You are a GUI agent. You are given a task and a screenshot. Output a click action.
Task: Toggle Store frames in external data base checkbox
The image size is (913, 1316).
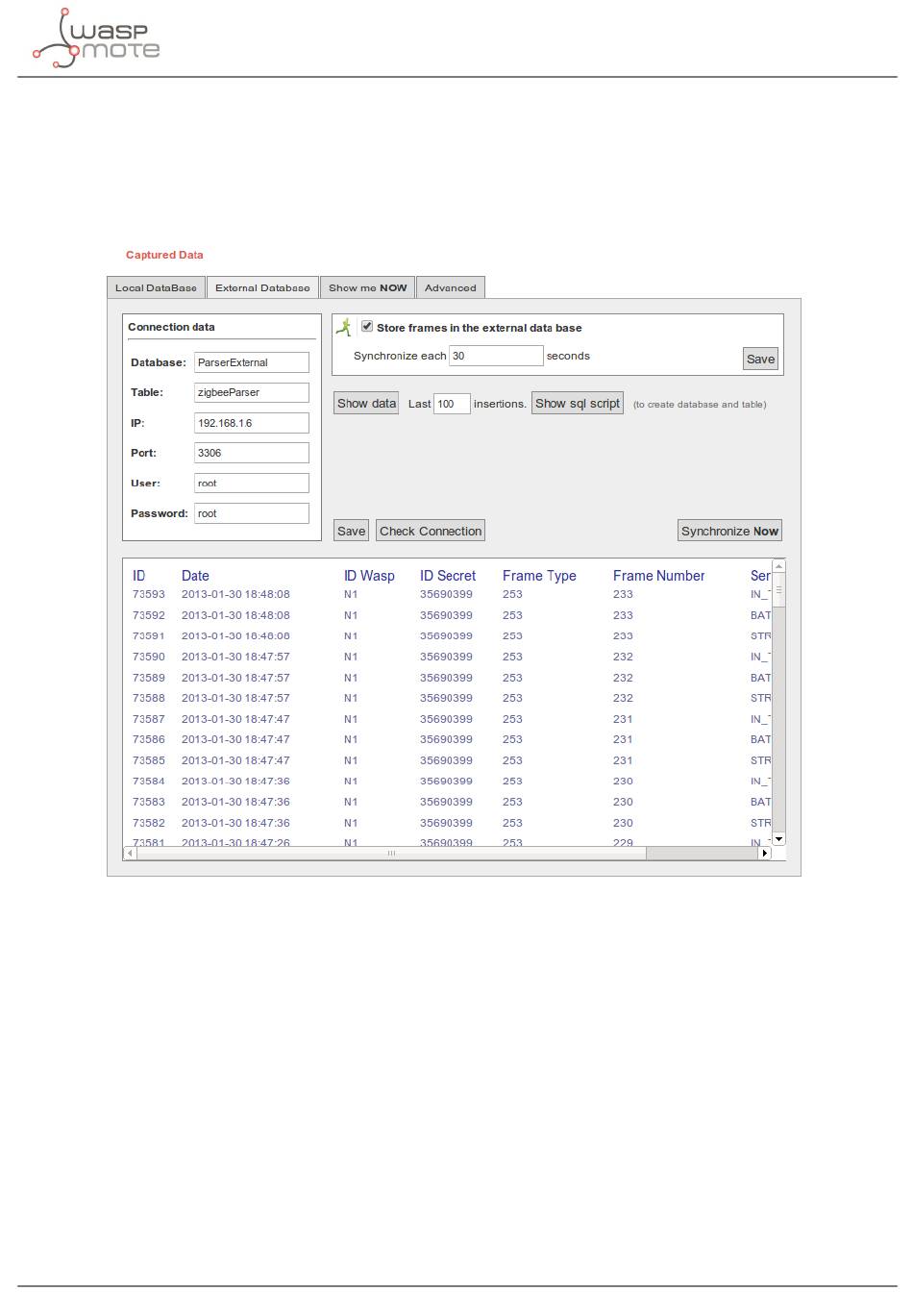click(367, 327)
